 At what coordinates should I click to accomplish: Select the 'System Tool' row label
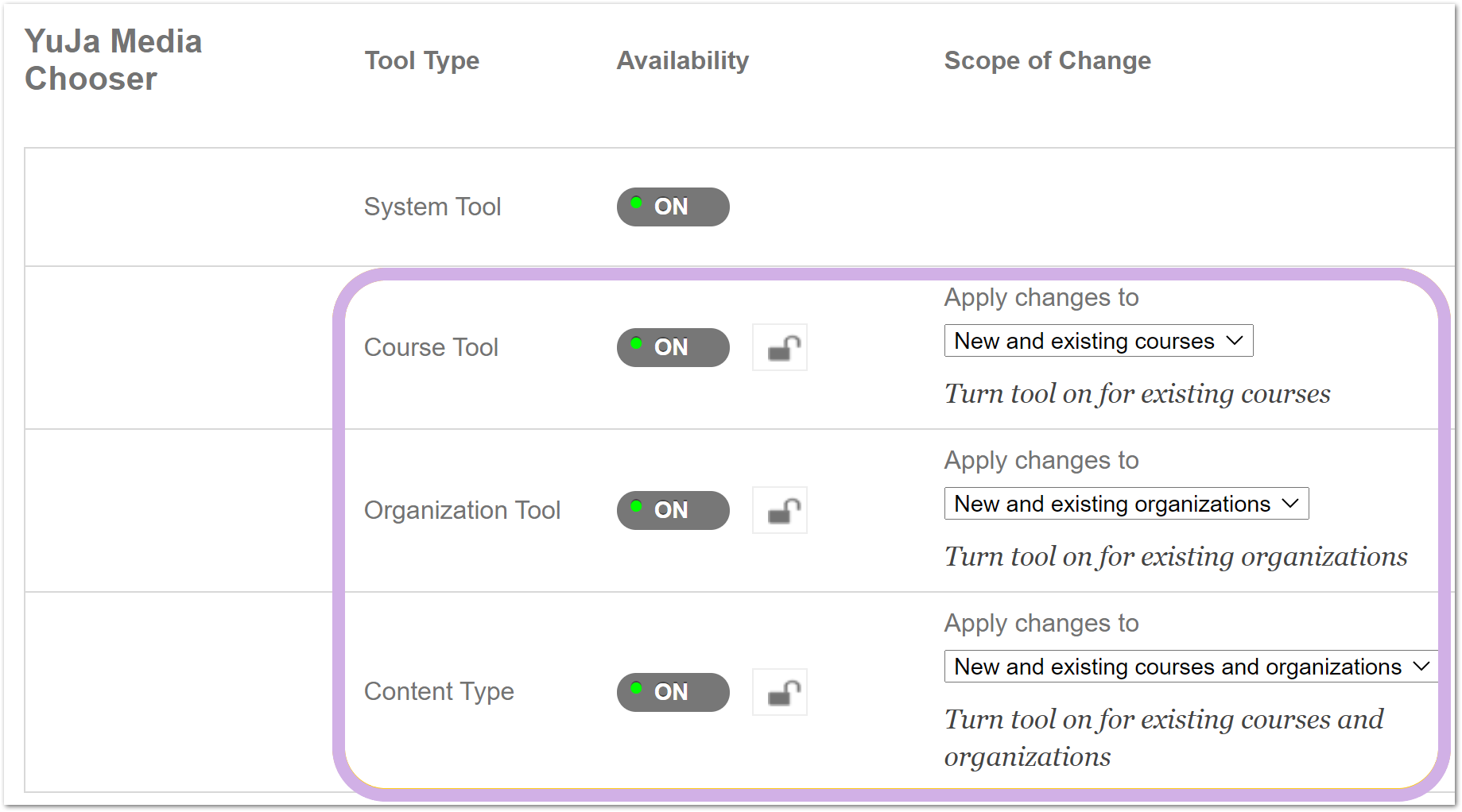pyautogui.click(x=432, y=207)
